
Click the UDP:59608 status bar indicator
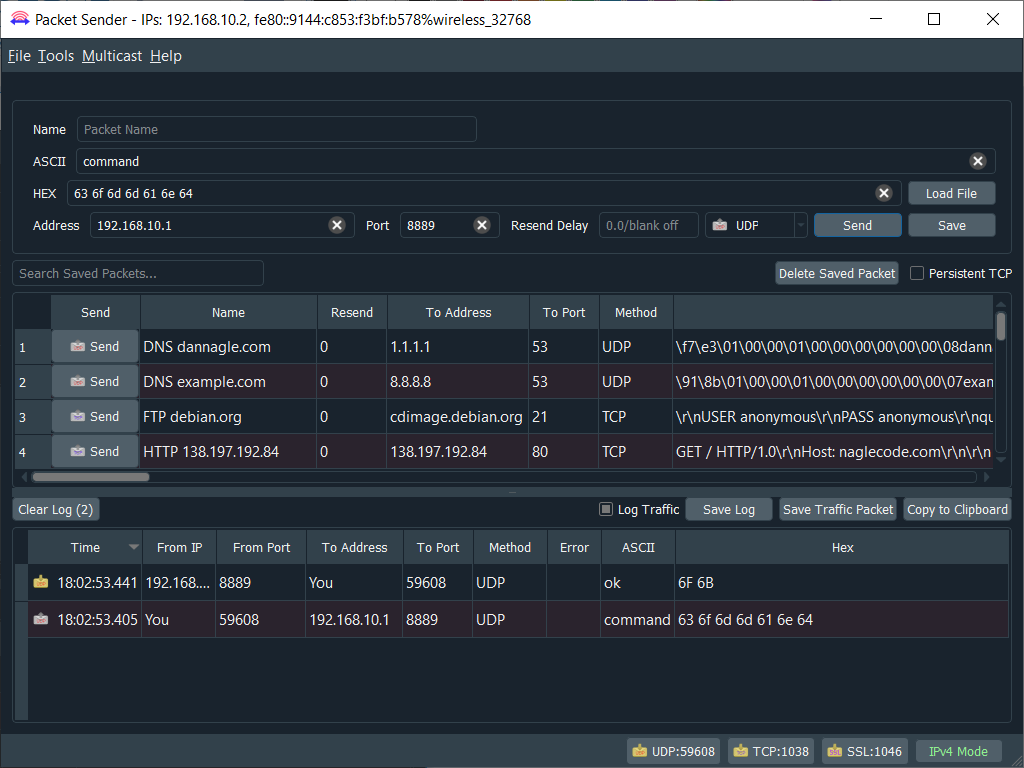(x=673, y=751)
